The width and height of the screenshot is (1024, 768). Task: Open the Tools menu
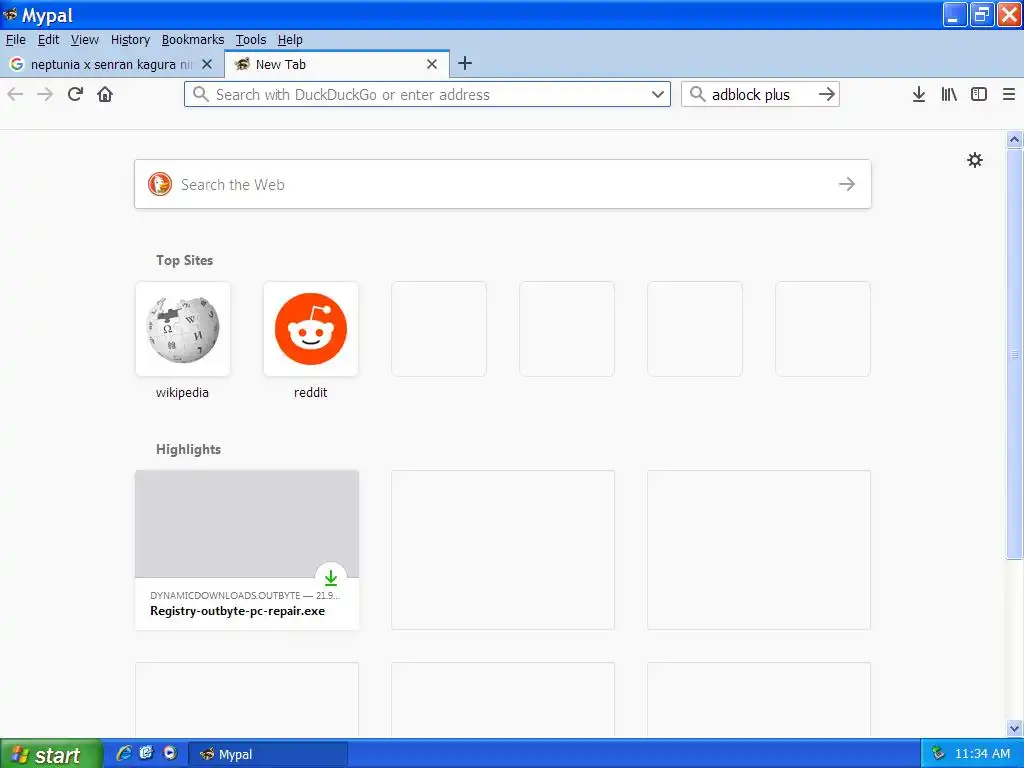pos(251,40)
